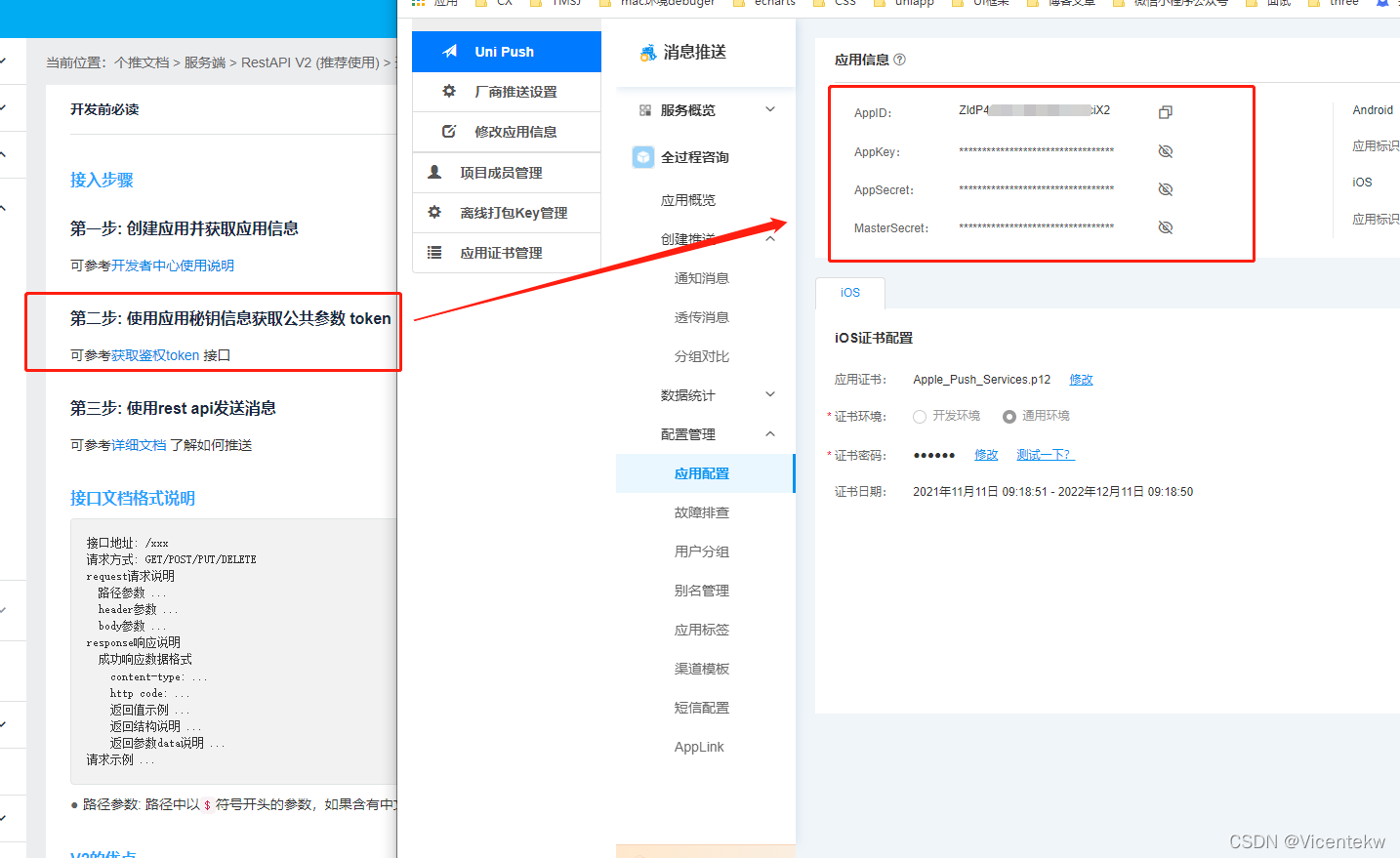The height and width of the screenshot is (858, 1400).
Task: Open AppLink sidebar item
Action: pyautogui.click(x=699, y=747)
